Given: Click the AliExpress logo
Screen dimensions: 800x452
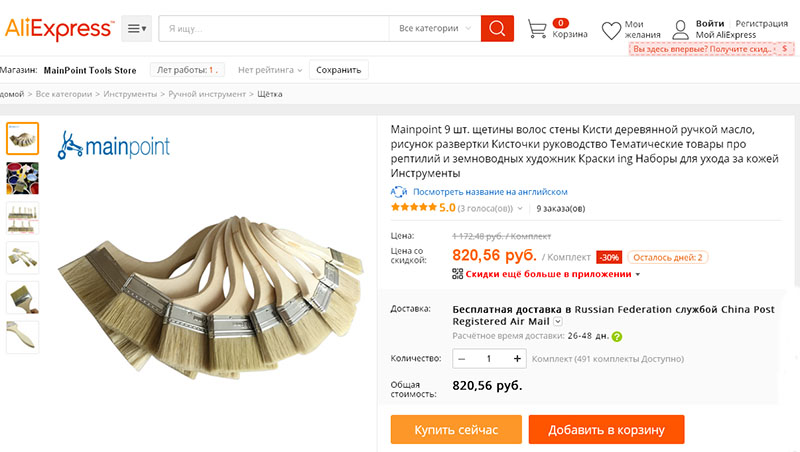Looking at the screenshot, I should pyautogui.click(x=58, y=28).
